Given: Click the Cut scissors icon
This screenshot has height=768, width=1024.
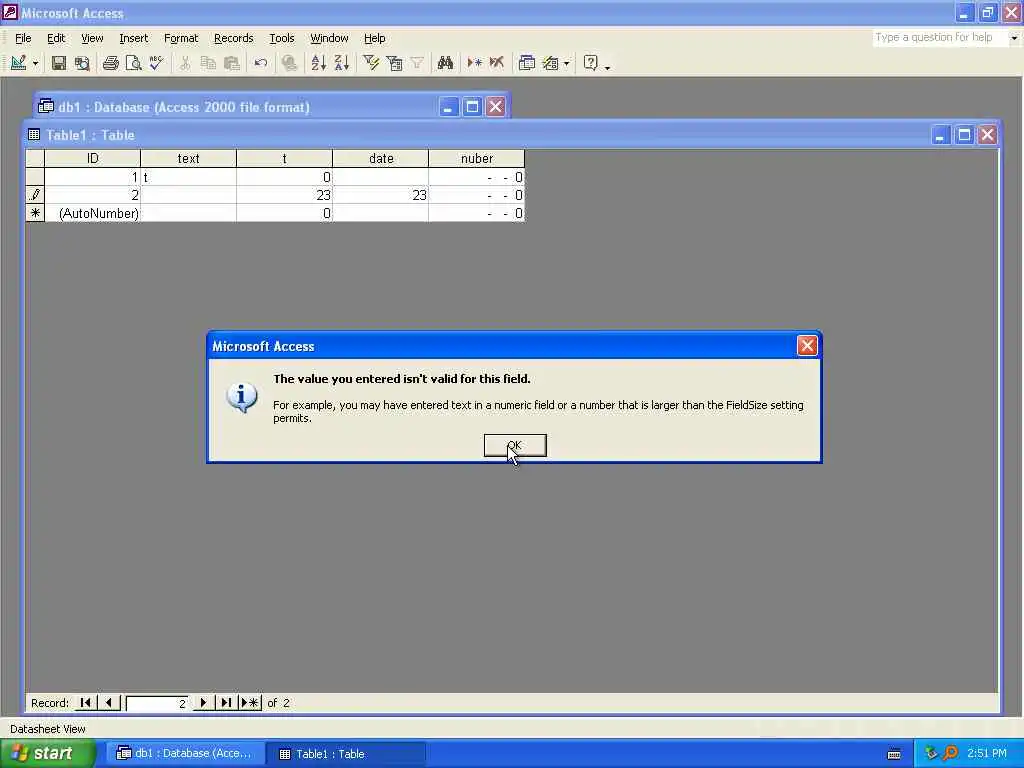Looking at the screenshot, I should [x=185, y=63].
